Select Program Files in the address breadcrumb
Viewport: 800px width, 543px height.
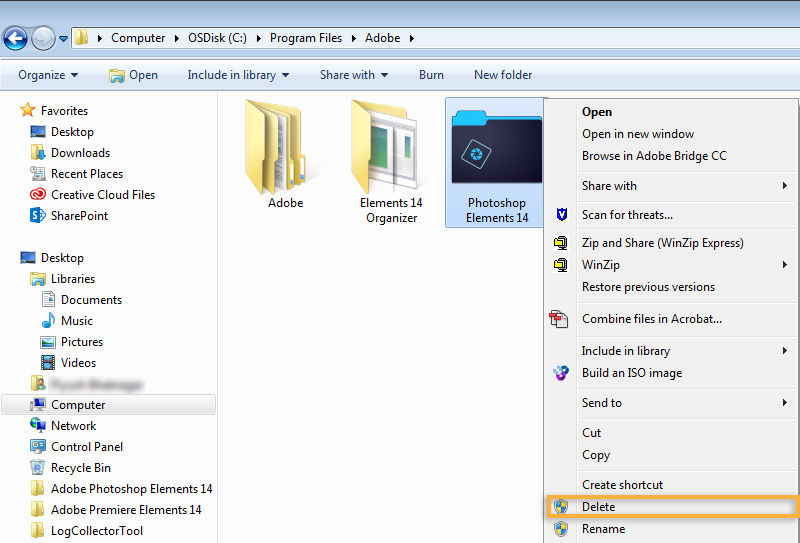[306, 38]
